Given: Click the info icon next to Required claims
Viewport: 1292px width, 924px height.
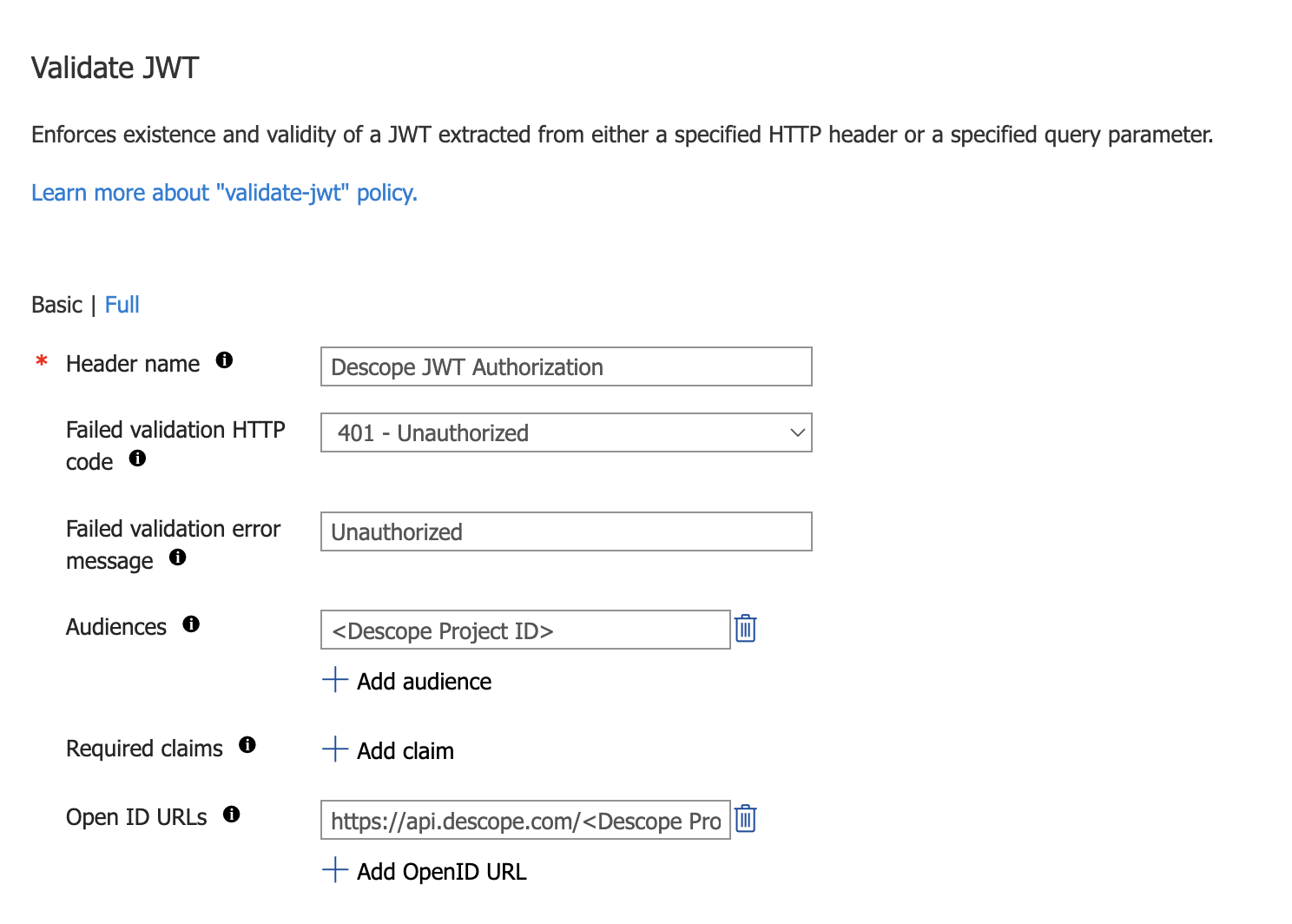Looking at the screenshot, I should click(247, 745).
